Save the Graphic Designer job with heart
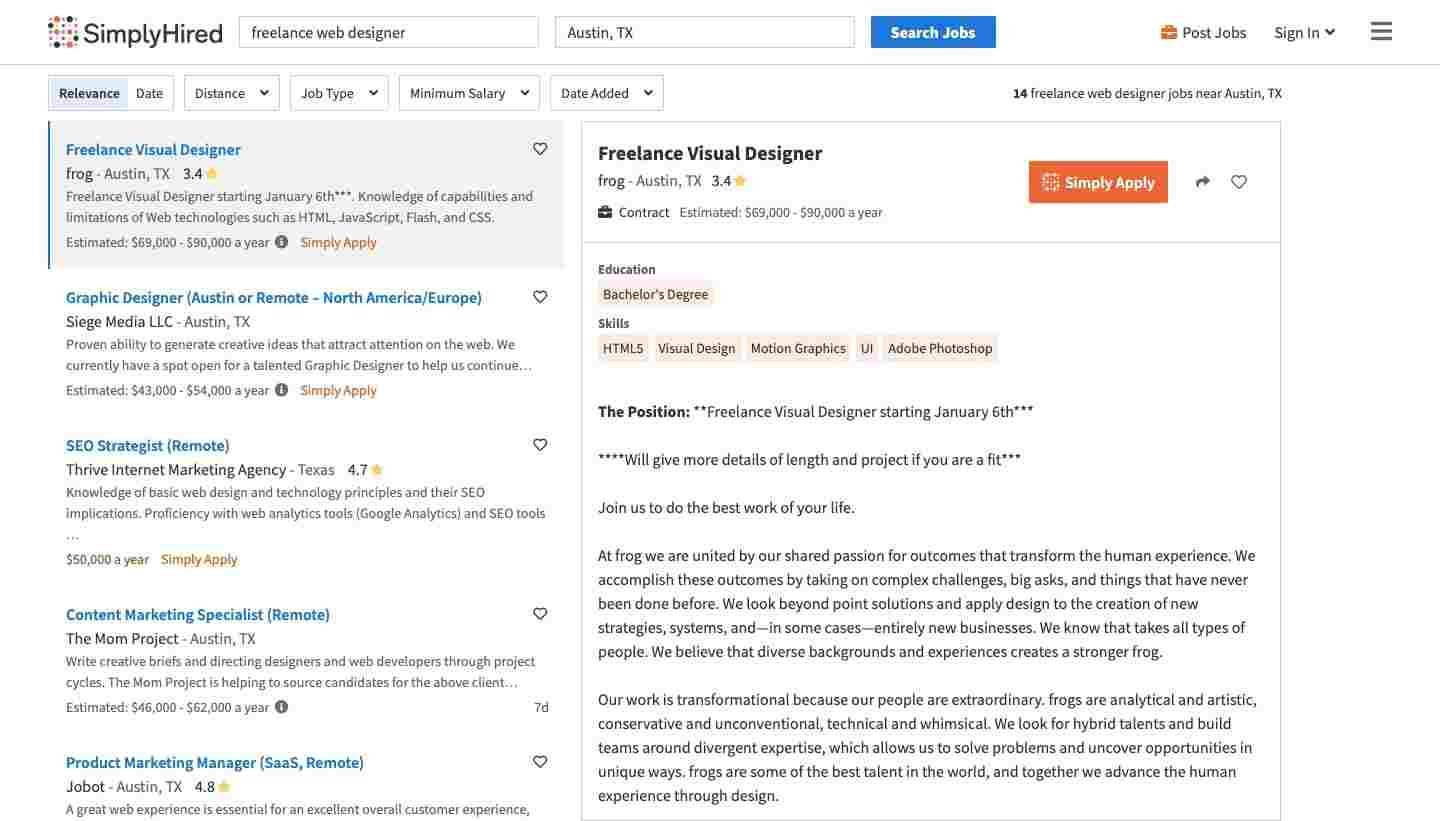The height and width of the screenshot is (821, 1440). click(540, 297)
